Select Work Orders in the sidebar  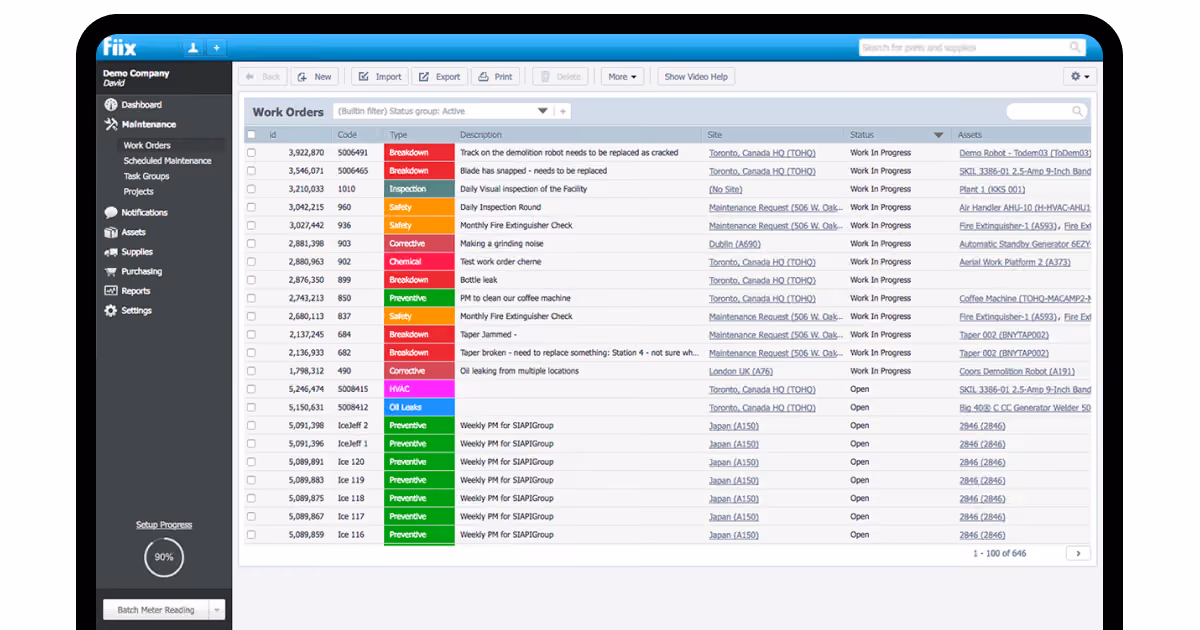click(147, 146)
